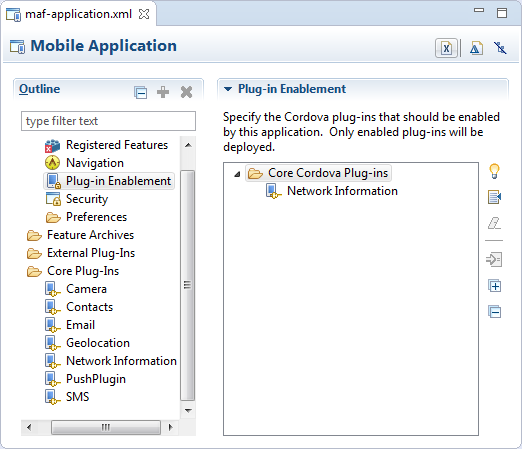Open the Outline section header link
Screen dimensions: 522x449
point(39,89)
